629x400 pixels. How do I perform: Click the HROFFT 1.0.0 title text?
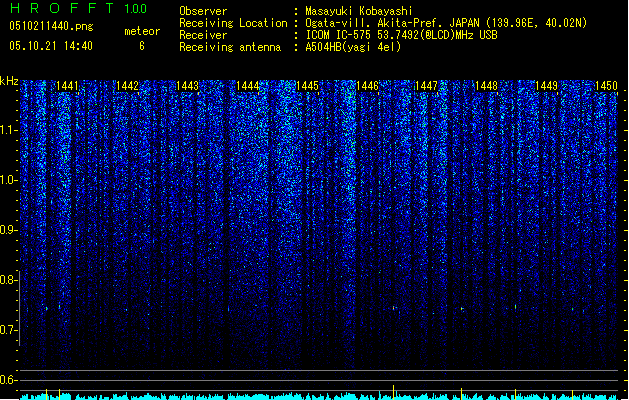pyautogui.click(x=78, y=8)
